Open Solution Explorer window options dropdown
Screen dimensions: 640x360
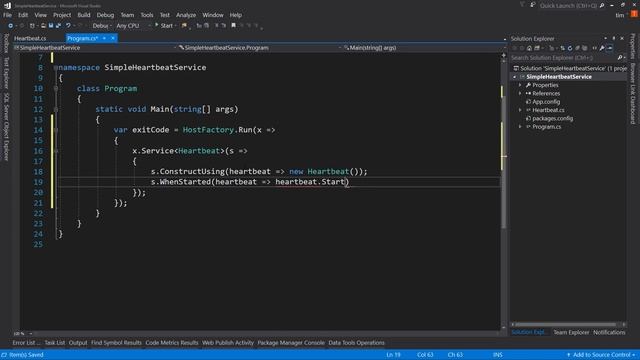605,38
